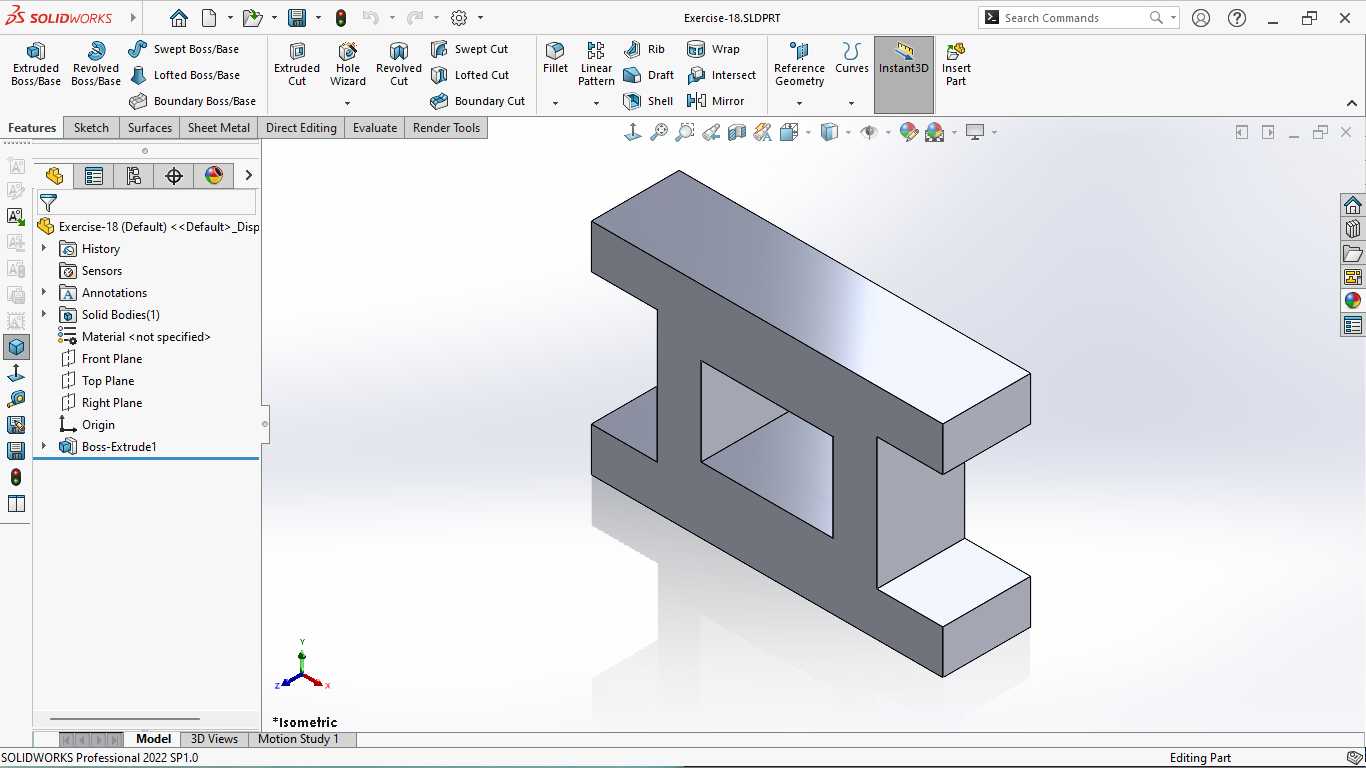Open the Reference Geometry dropdown arrow
The width and height of the screenshot is (1366, 768).
pyautogui.click(x=799, y=103)
